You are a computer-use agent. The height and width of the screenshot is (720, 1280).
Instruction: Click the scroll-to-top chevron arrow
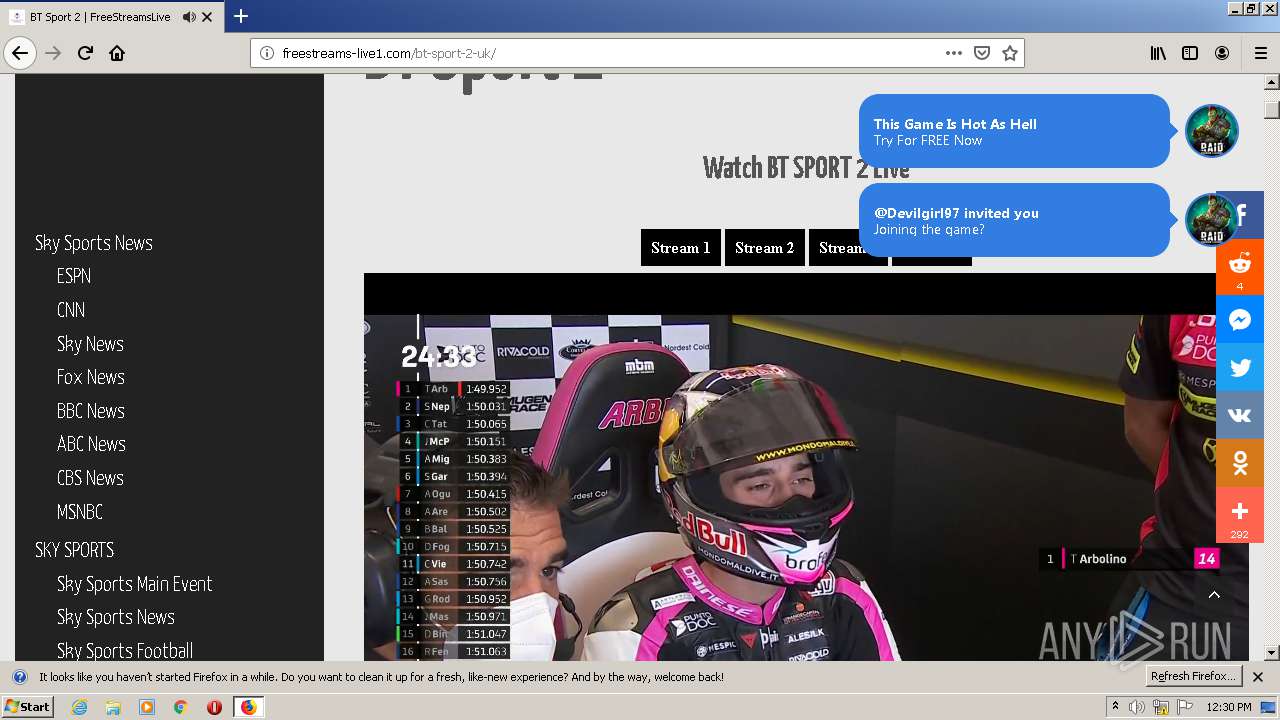pos(1214,595)
